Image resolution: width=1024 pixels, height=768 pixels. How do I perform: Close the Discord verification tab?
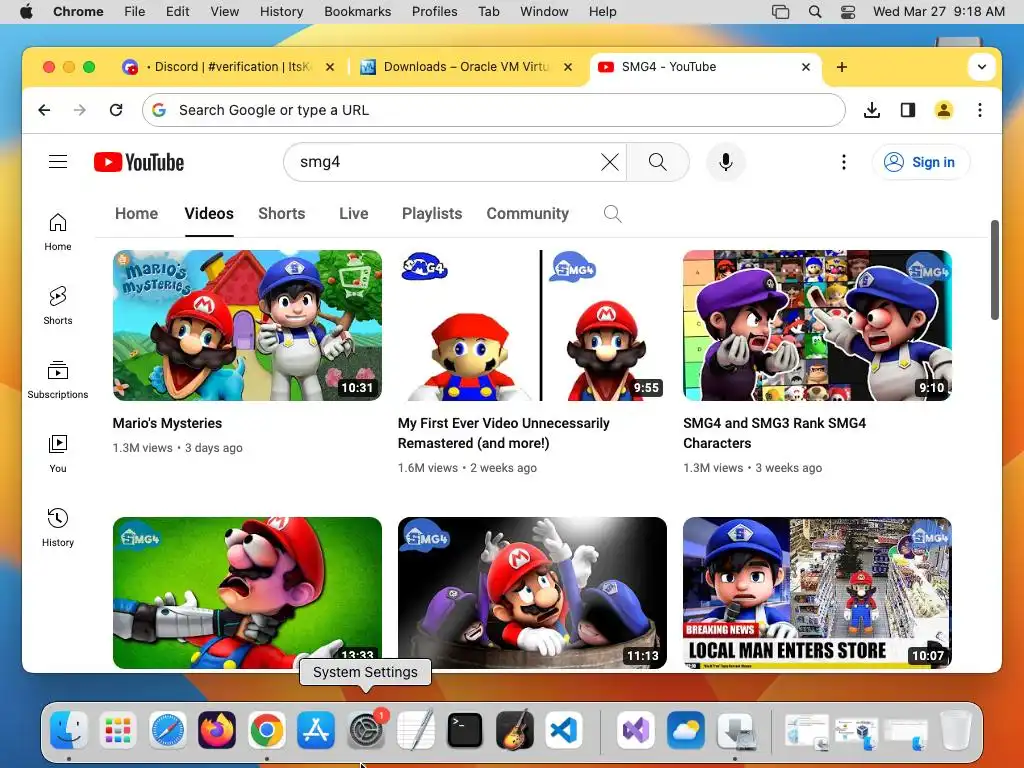(x=330, y=67)
